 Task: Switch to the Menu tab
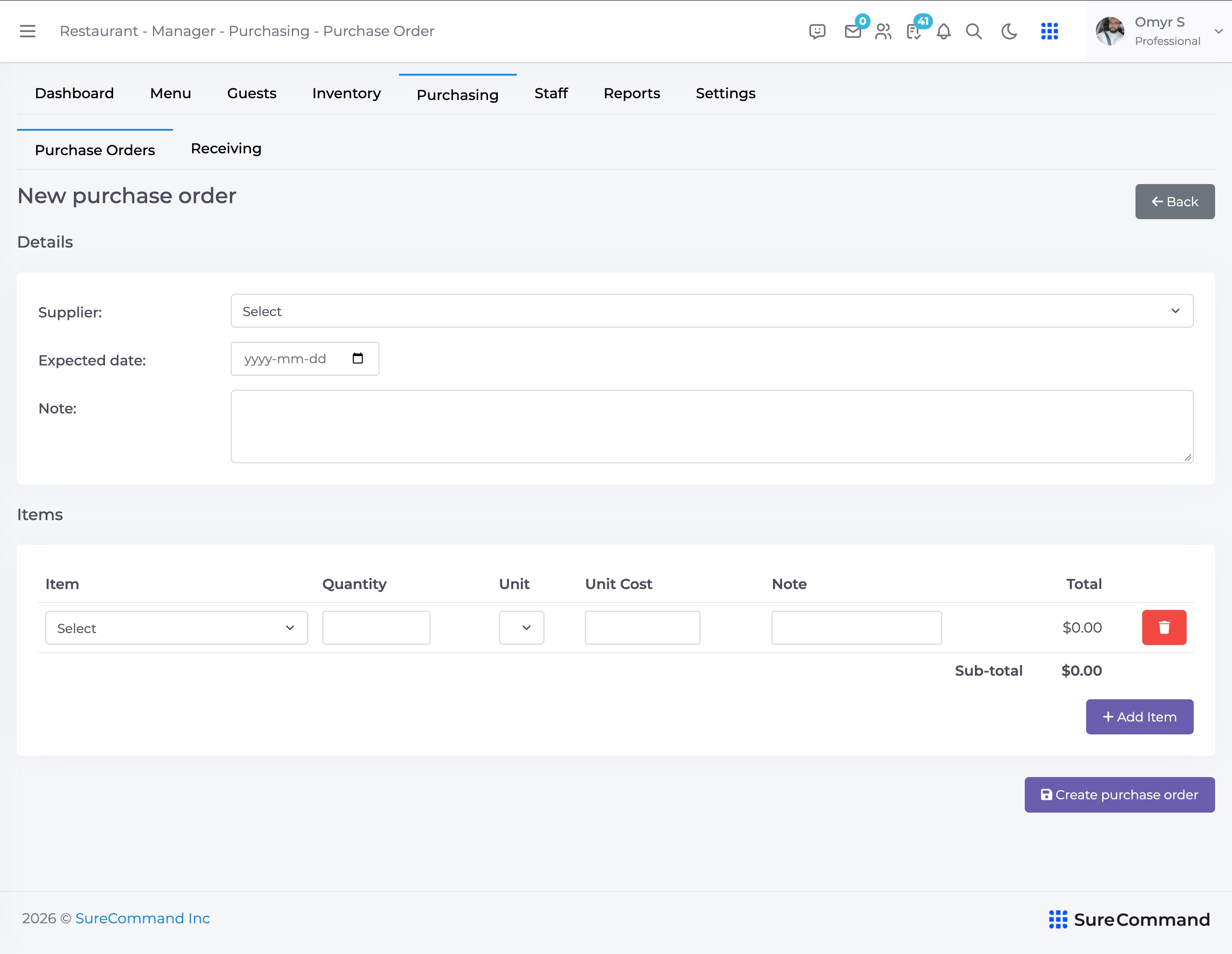pyautogui.click(x=170, y=93)
